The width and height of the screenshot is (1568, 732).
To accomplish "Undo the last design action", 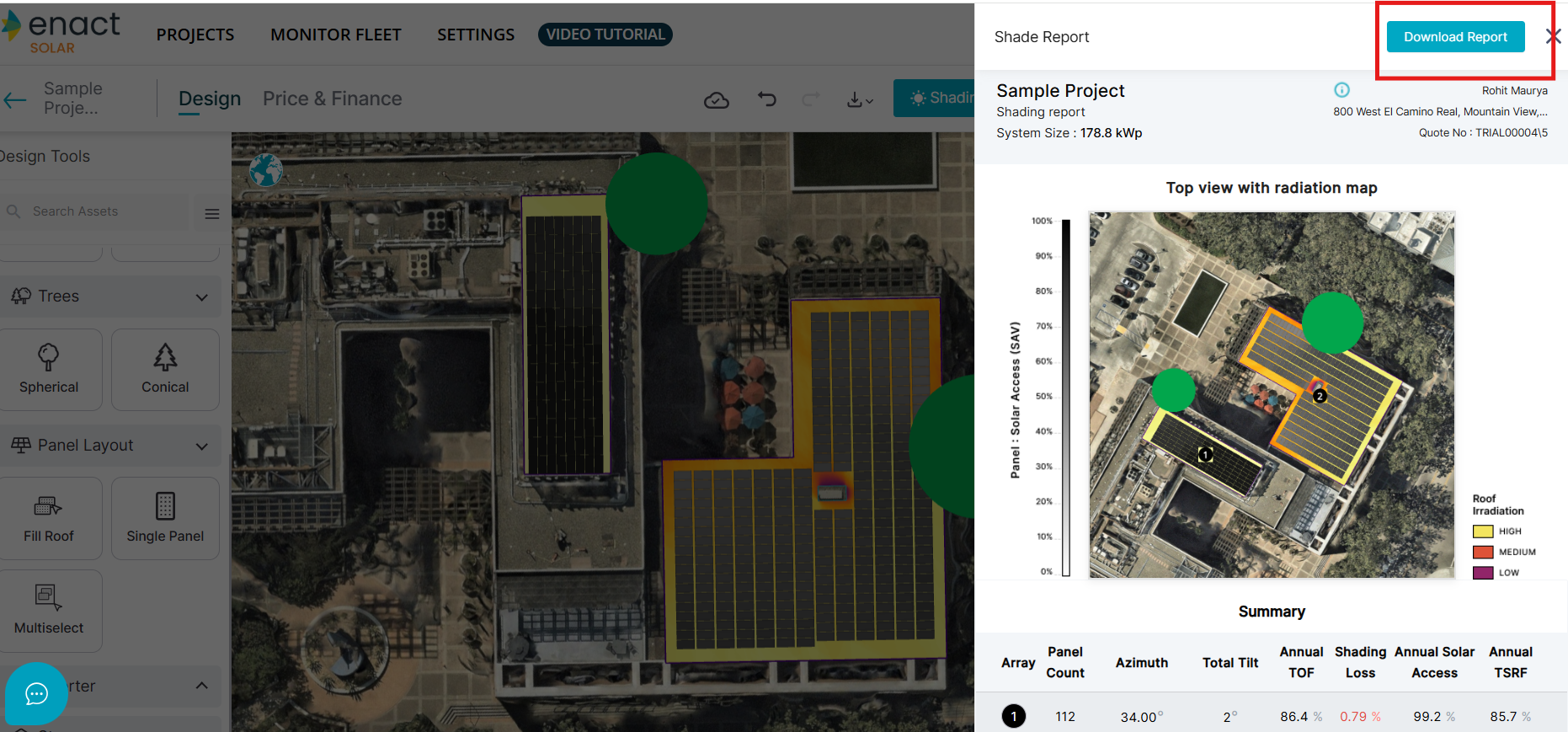I will pyautogui.click(x=766, y=99).
